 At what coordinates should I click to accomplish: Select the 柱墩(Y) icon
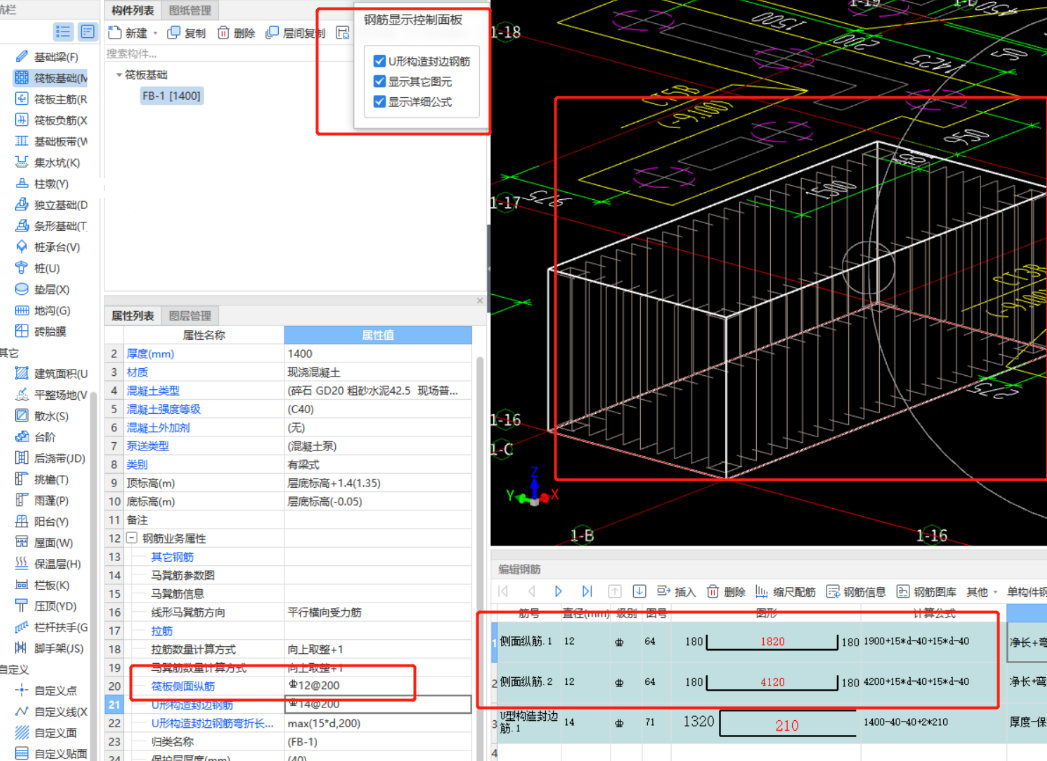point(22,184)
